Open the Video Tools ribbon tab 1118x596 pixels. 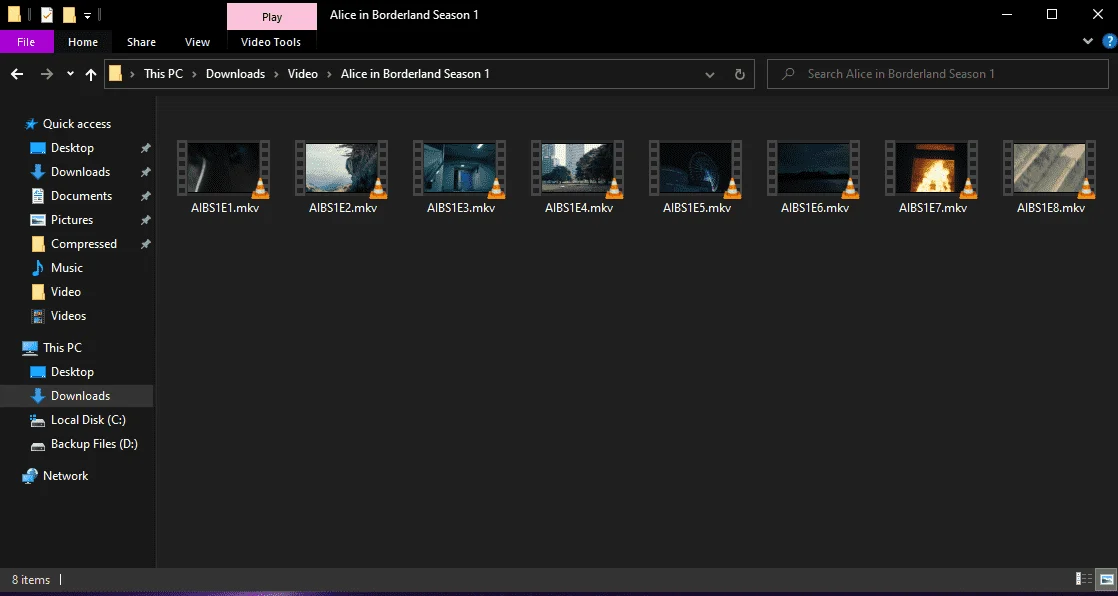[271, 42]
